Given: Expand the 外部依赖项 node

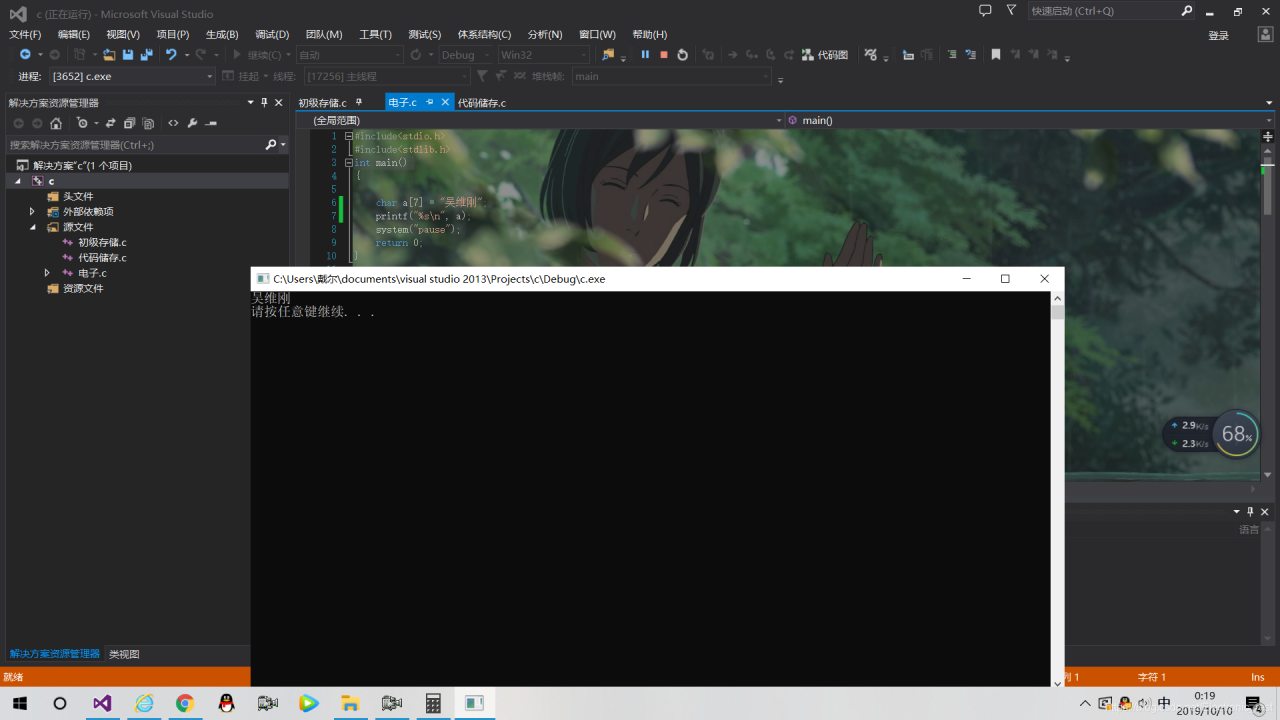Looking at the screenshot, I should coord(32,212).
